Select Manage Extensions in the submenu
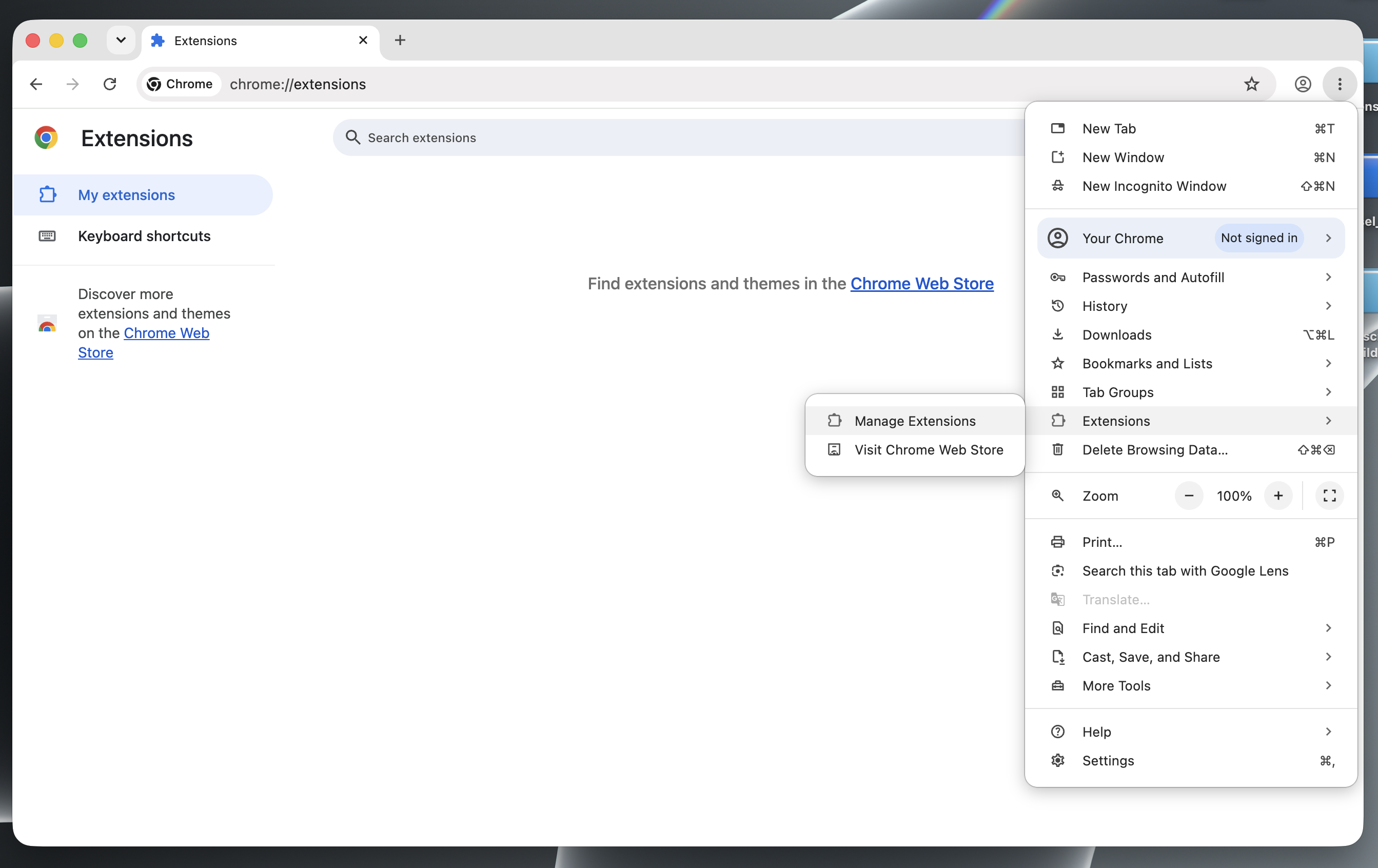1378x868 pixels. (914, 421)
